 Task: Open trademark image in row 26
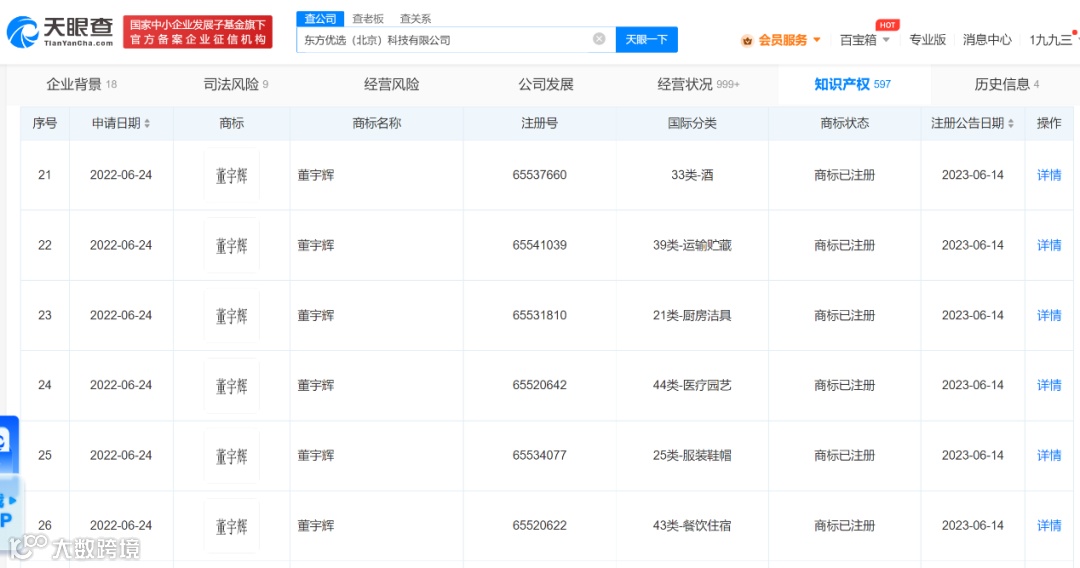231,525
